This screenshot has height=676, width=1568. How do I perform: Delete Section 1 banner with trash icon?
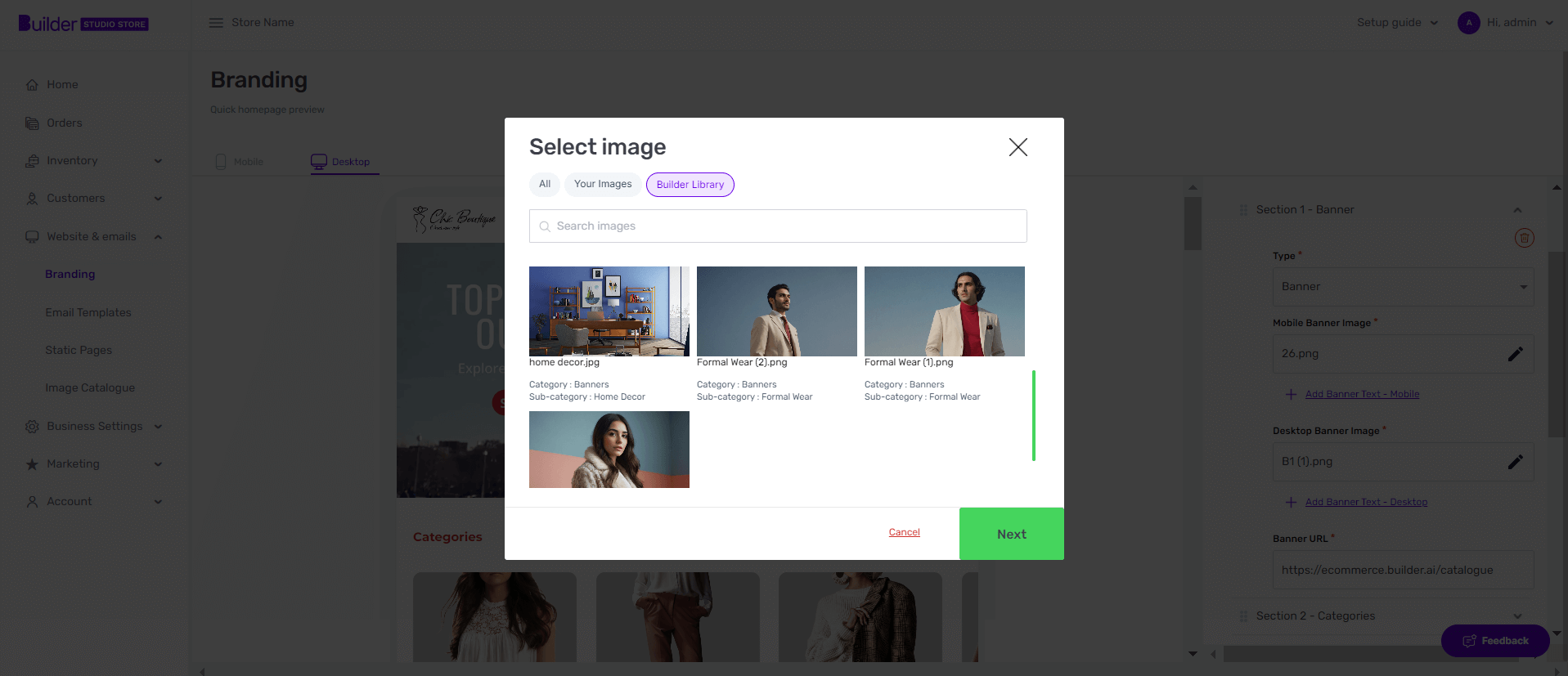tap(1524, 238)
